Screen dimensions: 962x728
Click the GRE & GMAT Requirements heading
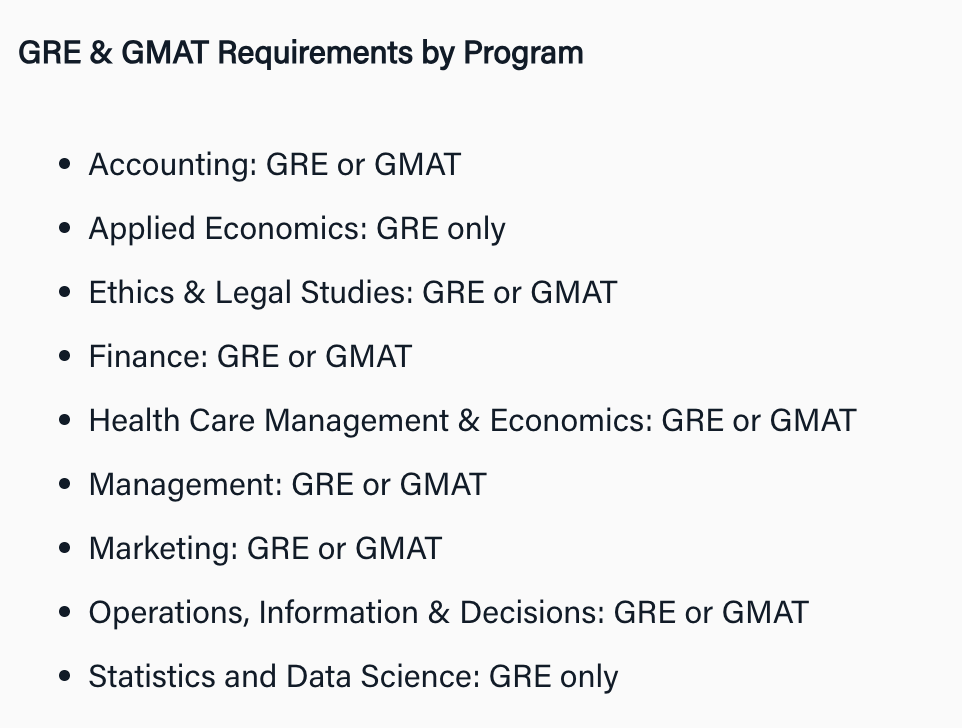(x=300, y=52)
